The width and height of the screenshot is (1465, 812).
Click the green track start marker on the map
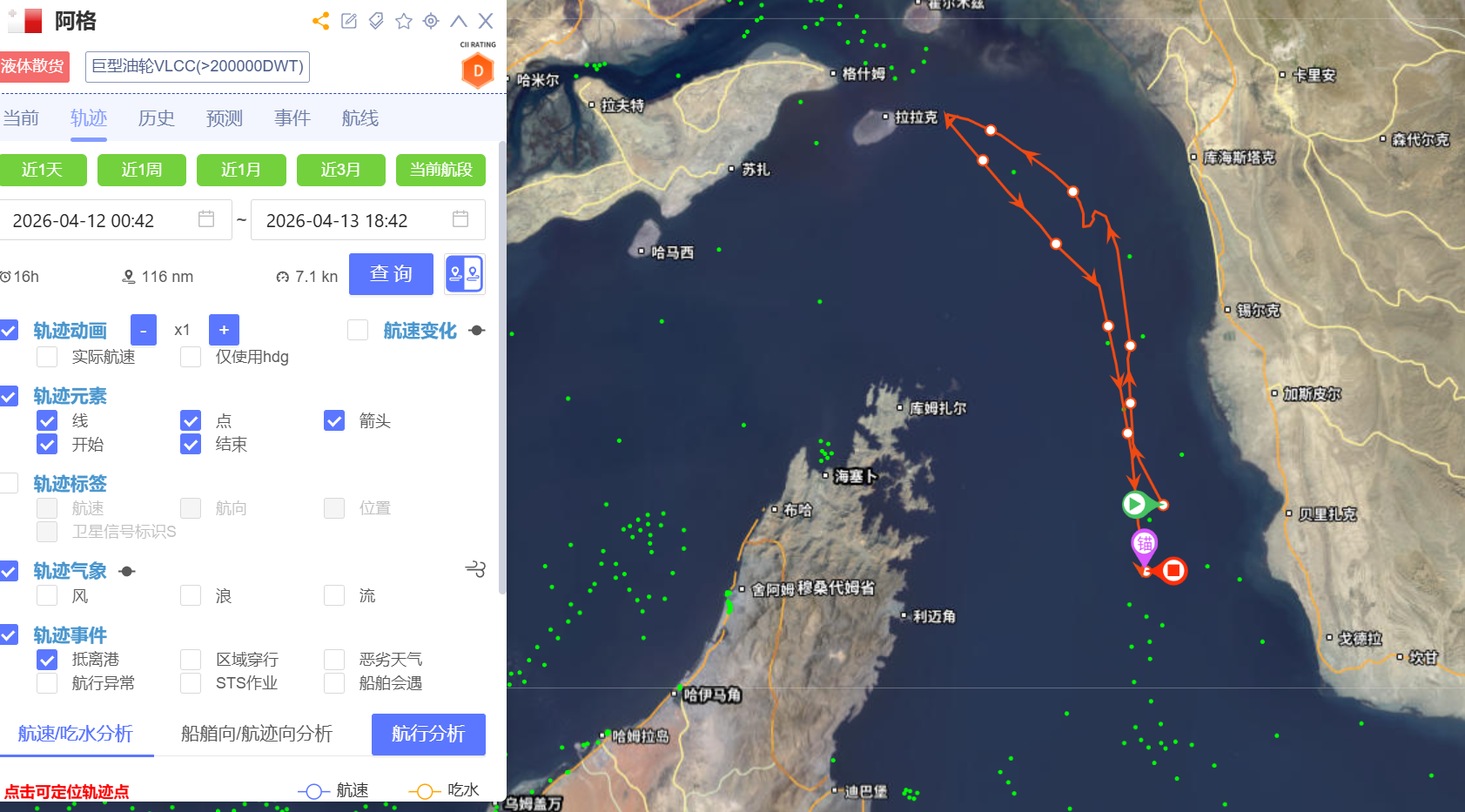1134,504
